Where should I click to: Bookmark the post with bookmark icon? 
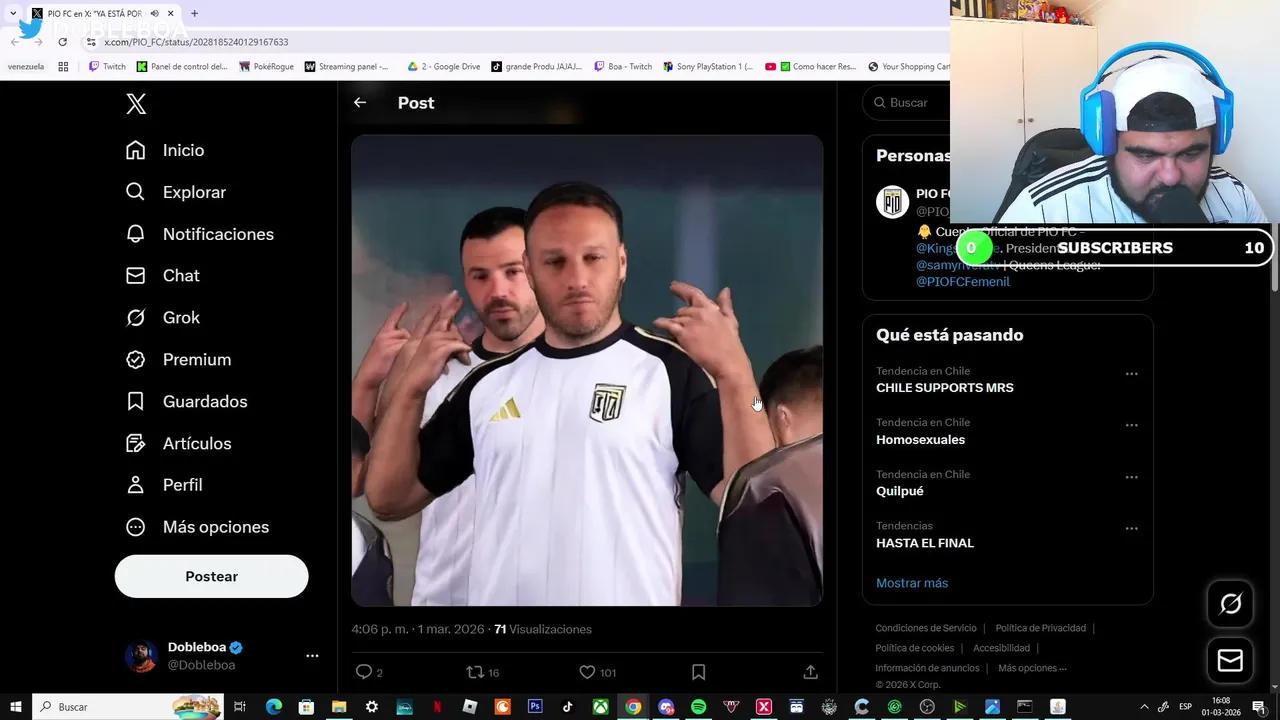pyautogui.click(x=699, y=672)
